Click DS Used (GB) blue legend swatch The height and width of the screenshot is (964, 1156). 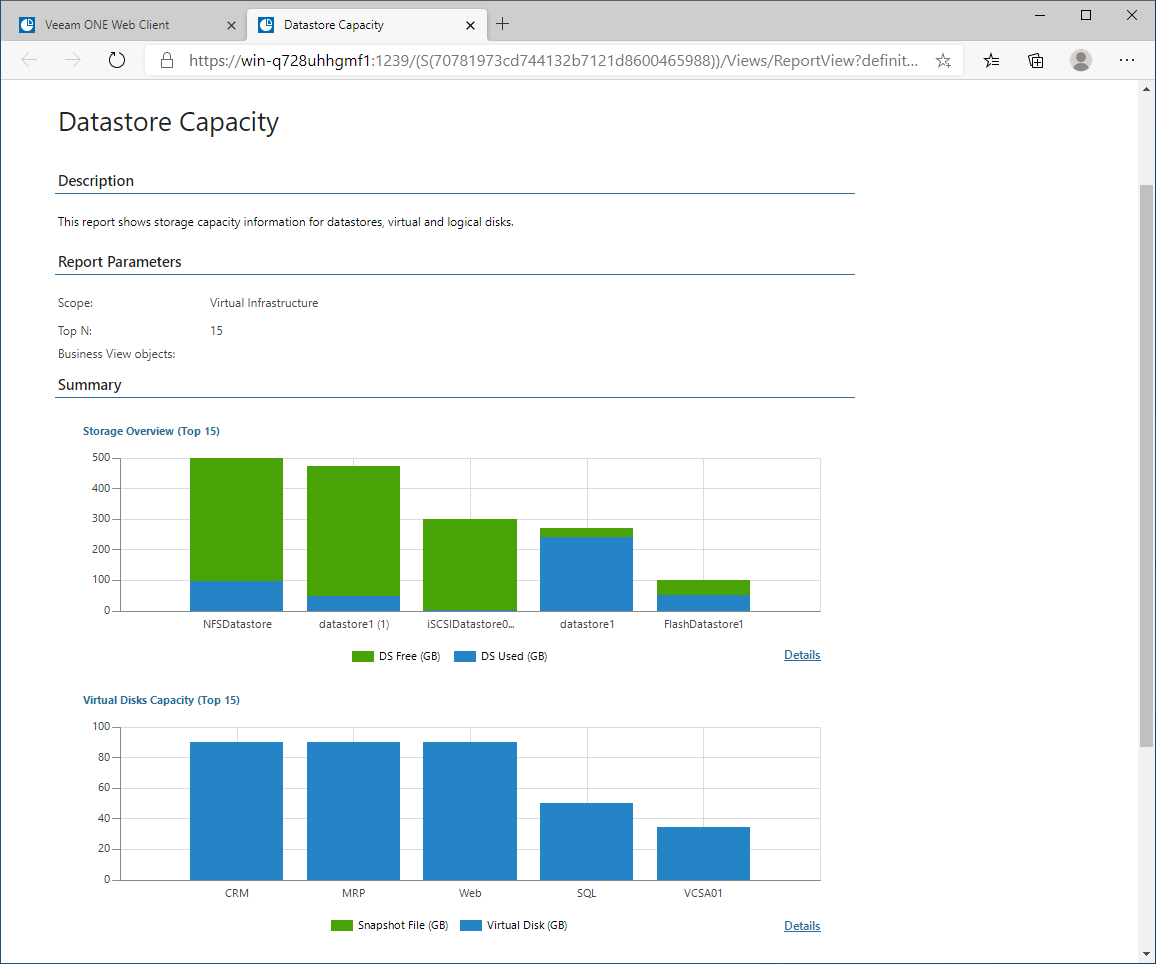(x=464, y=657)
